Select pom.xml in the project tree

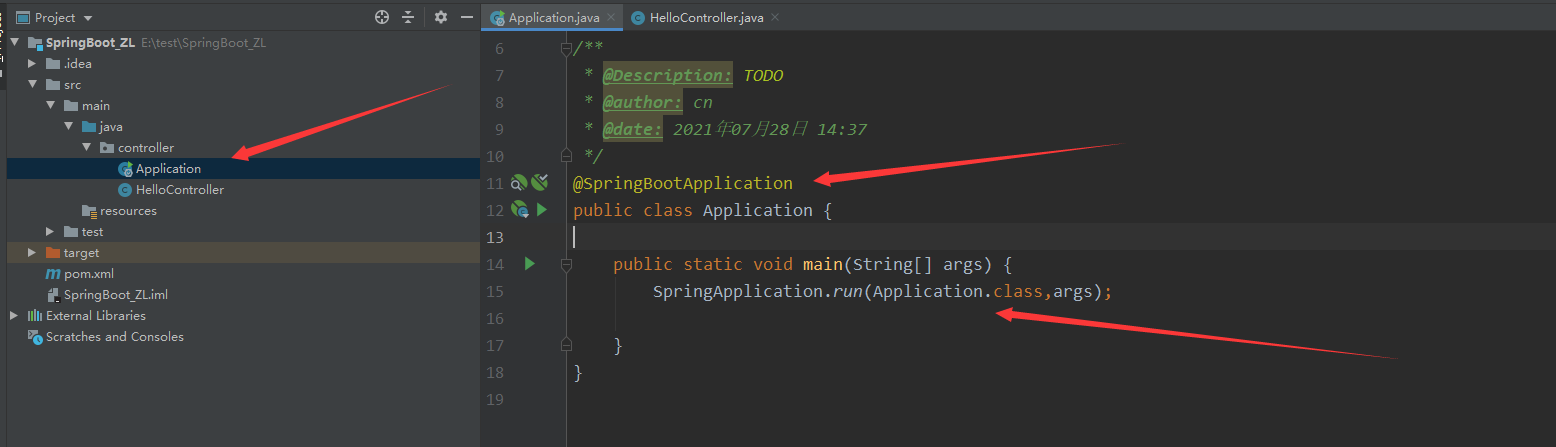243,274
